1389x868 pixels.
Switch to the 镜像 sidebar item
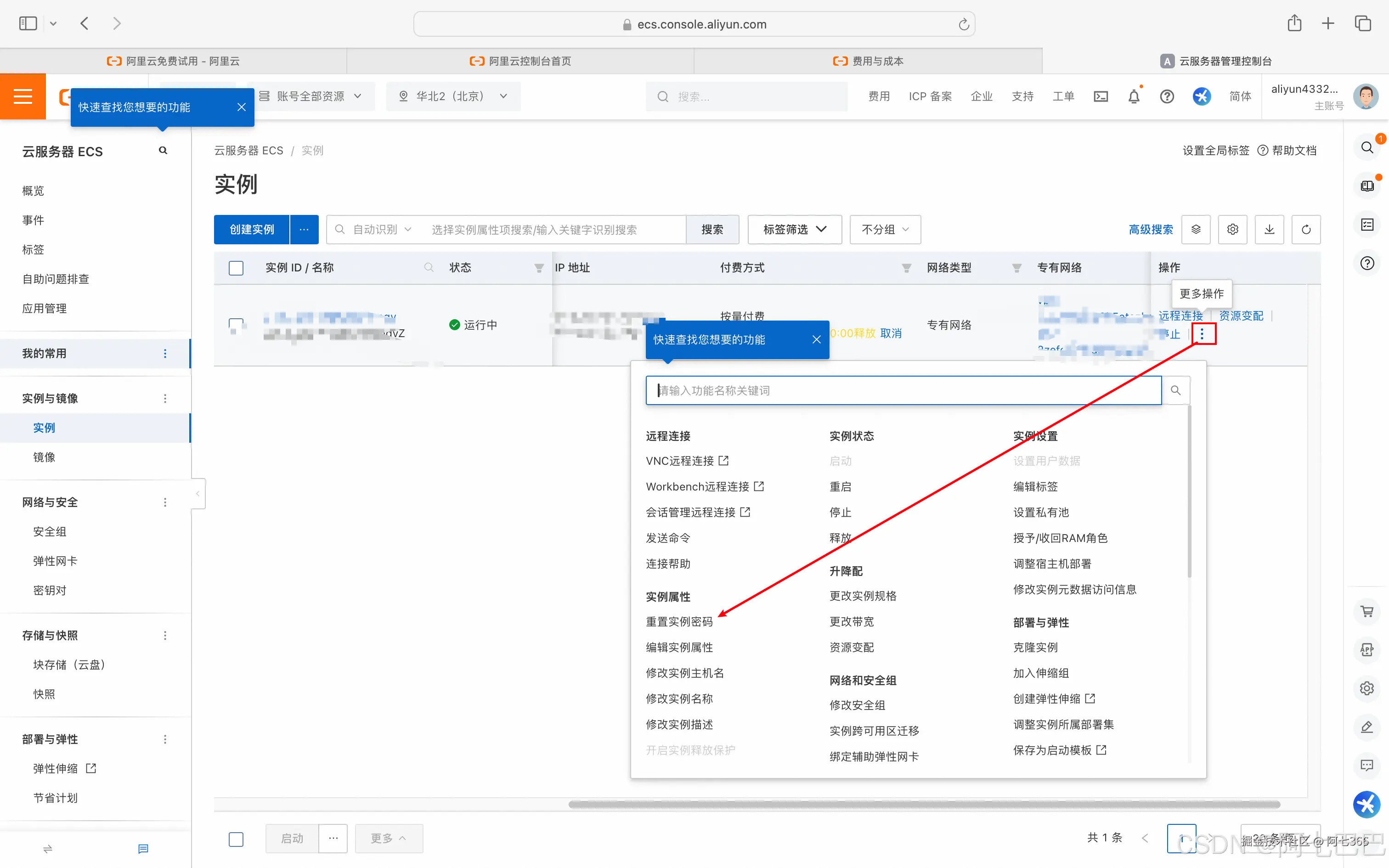point(44,457)
